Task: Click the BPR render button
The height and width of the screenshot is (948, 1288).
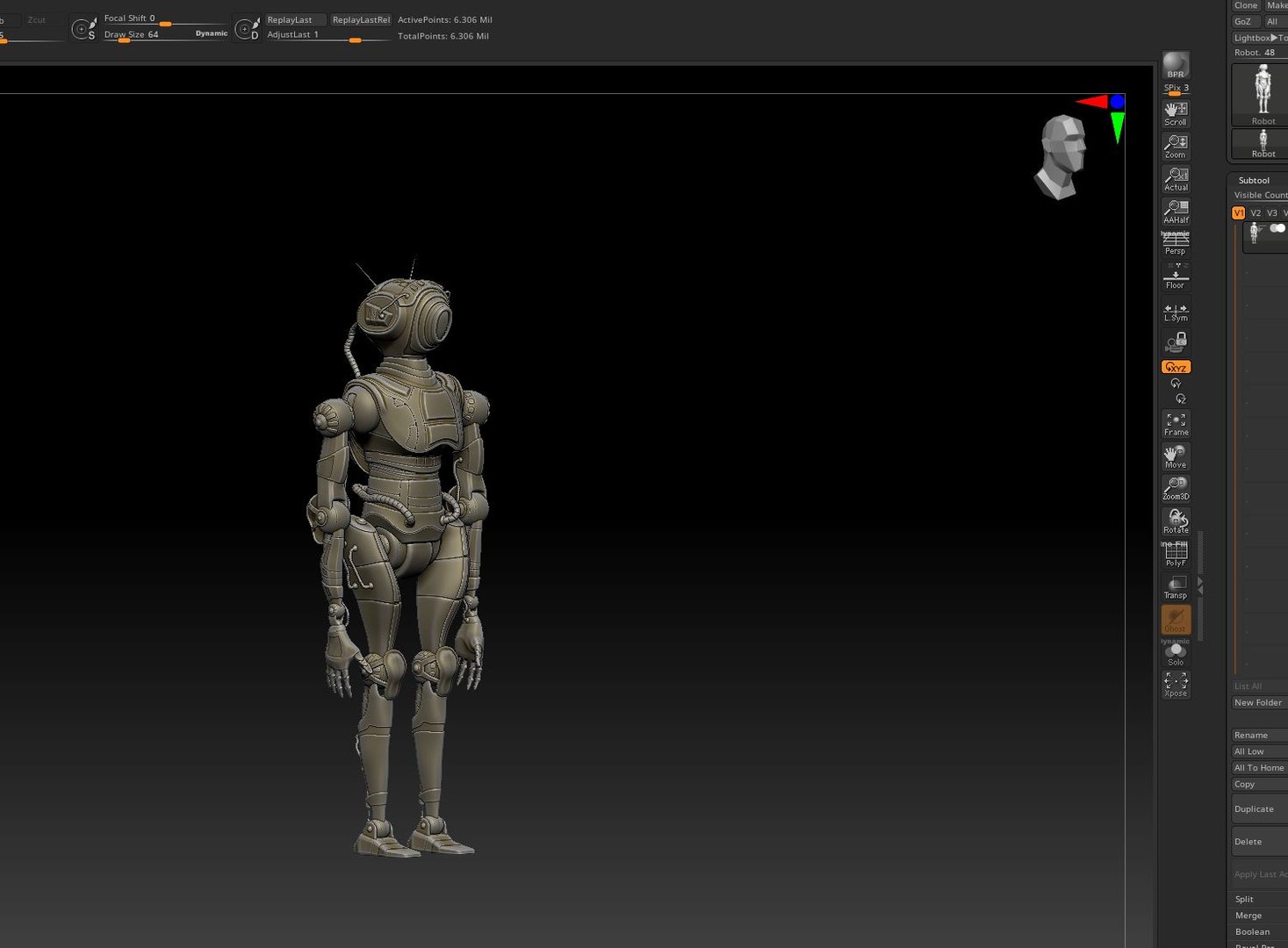Action: click(x=1176, y=66)
